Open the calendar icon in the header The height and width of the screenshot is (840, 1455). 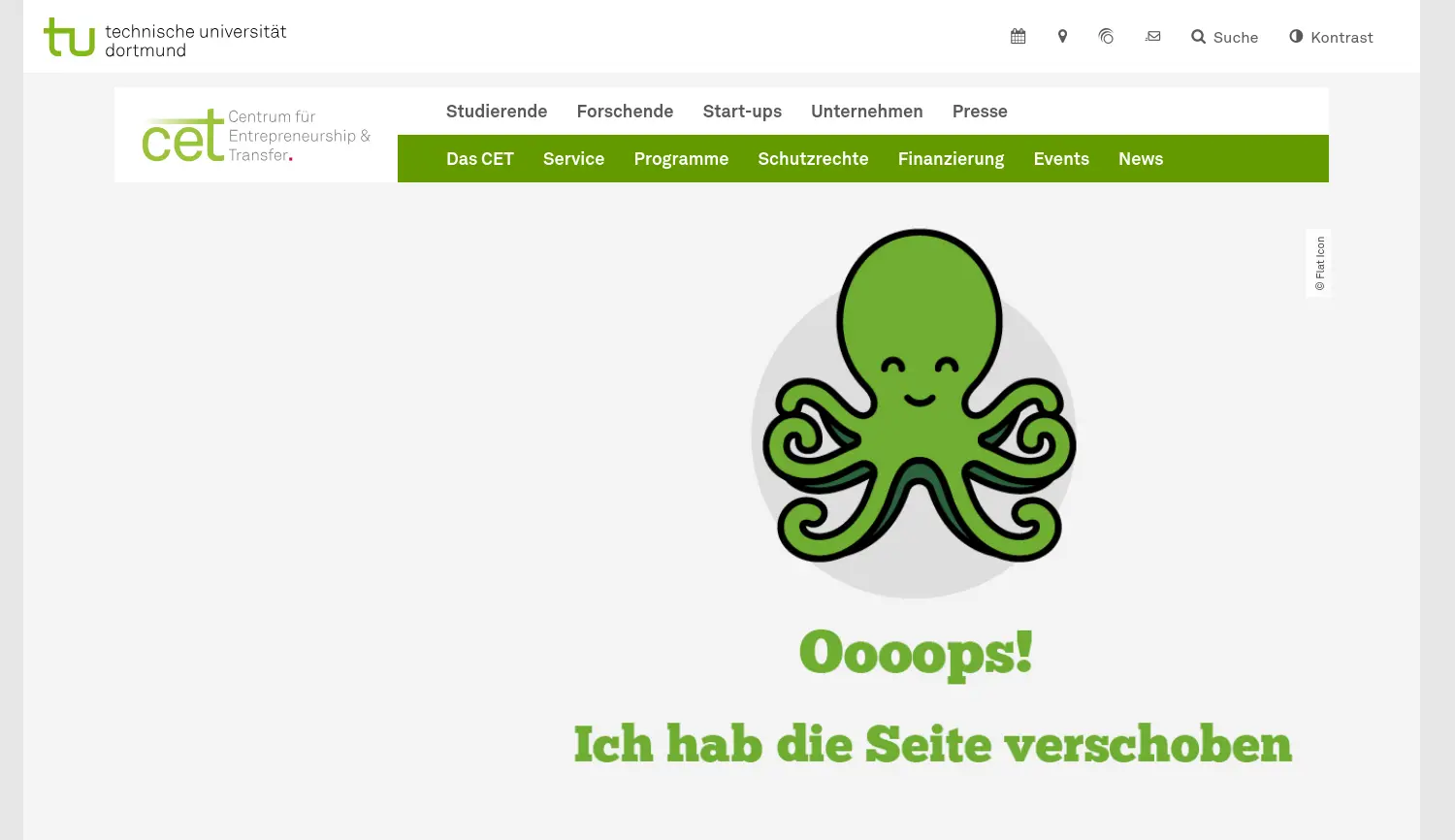[1017, 36]
